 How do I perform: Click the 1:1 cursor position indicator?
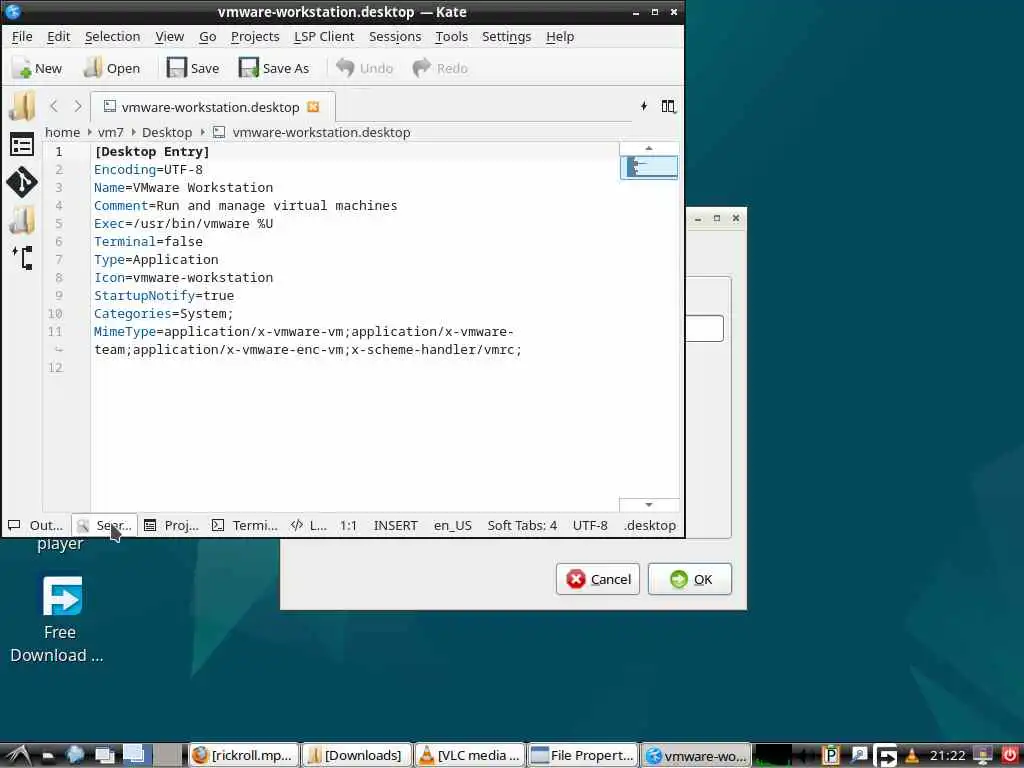click(x=348, y=525)
